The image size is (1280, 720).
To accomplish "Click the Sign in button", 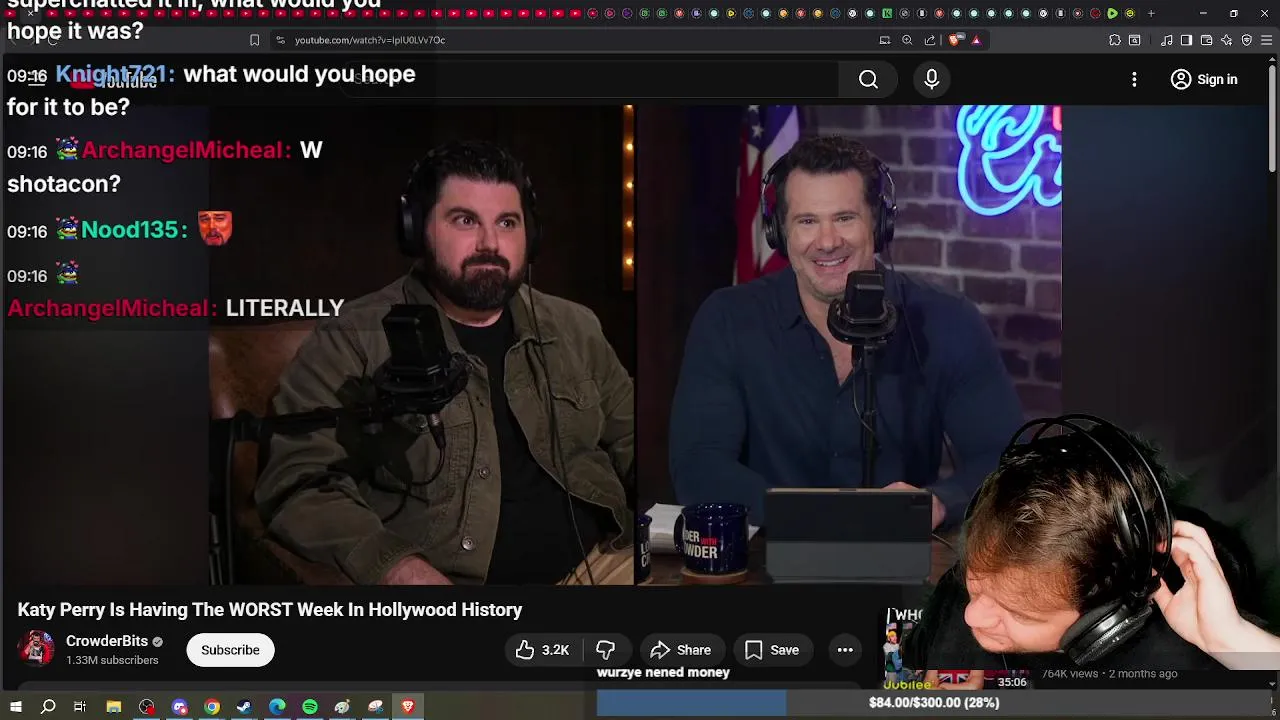I will pos(1204,79).
